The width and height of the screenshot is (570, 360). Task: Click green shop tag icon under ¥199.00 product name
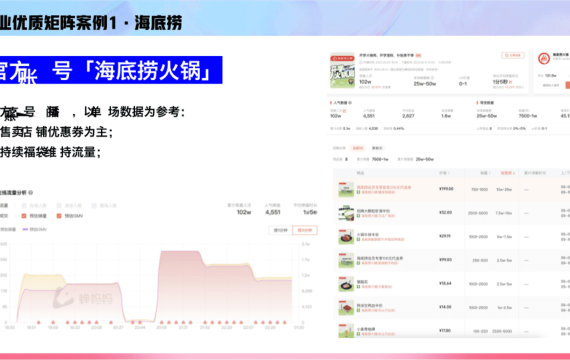click(x=358, y=192)
